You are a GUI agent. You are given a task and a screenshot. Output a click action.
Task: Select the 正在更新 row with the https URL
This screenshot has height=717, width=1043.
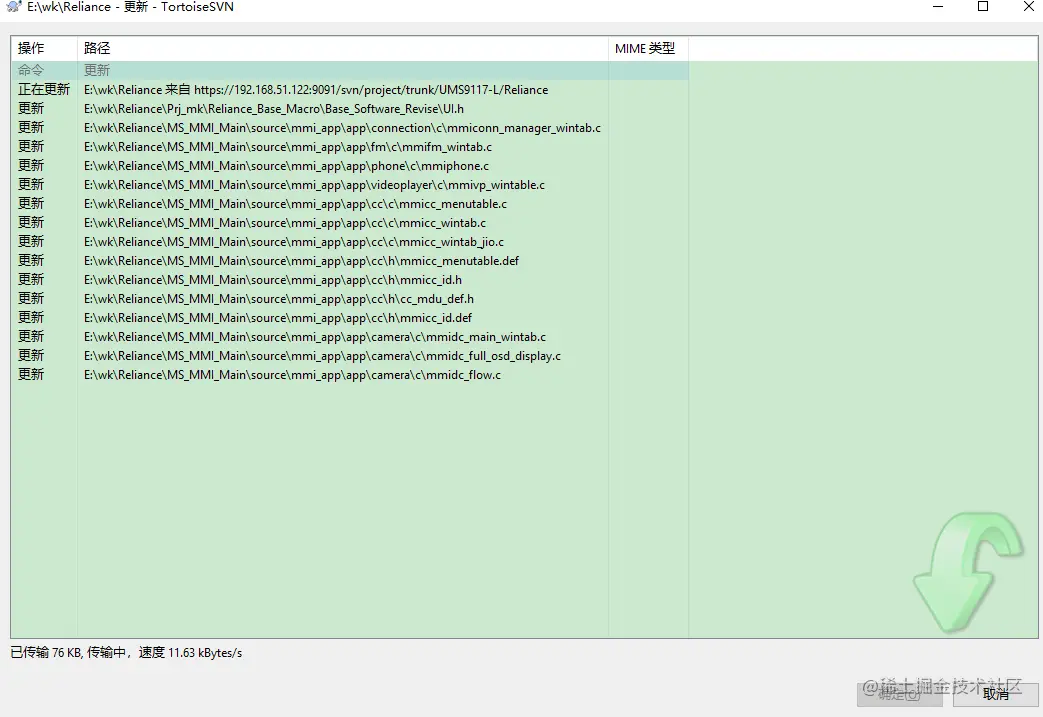[349, 90]
